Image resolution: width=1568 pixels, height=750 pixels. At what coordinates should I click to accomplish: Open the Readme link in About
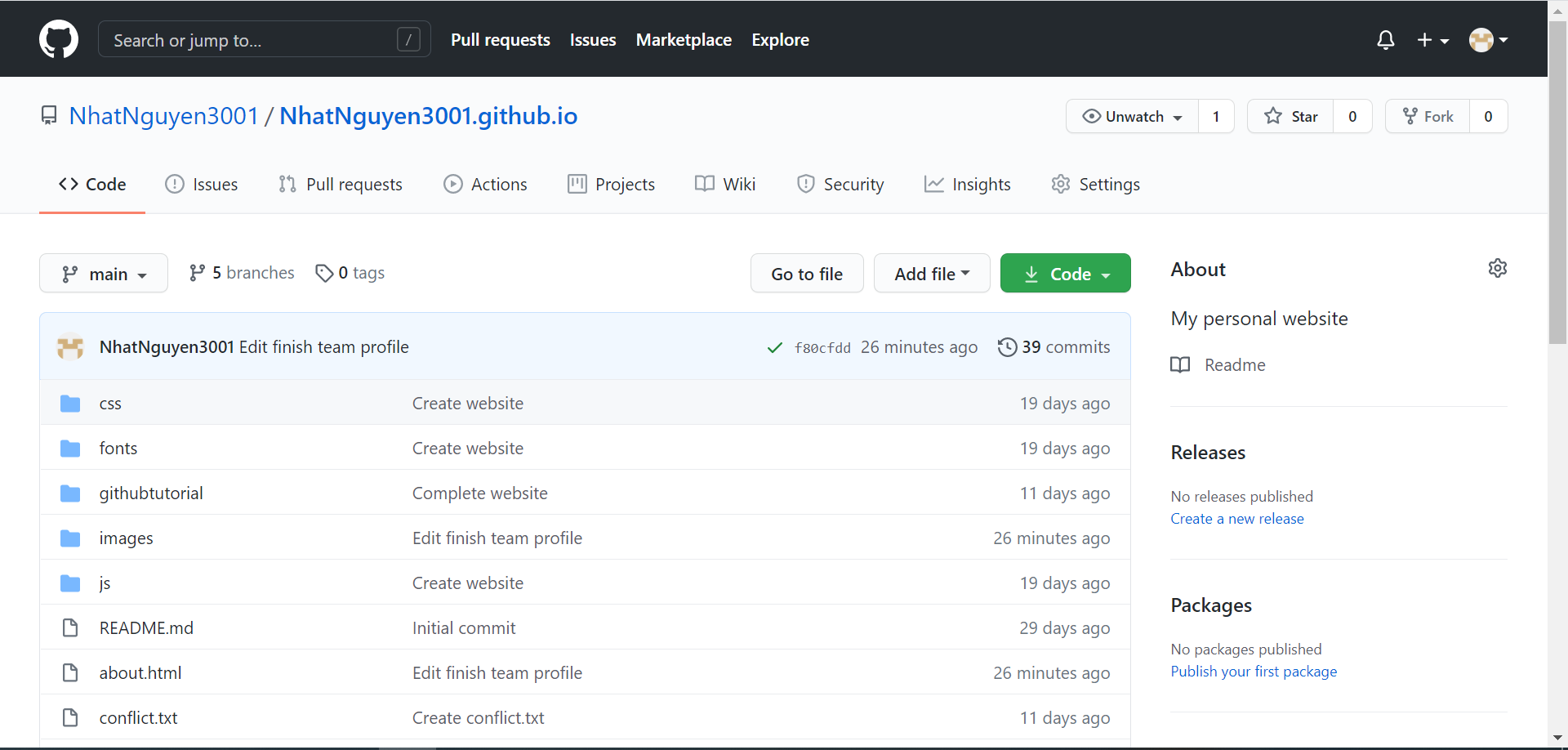1218,365
